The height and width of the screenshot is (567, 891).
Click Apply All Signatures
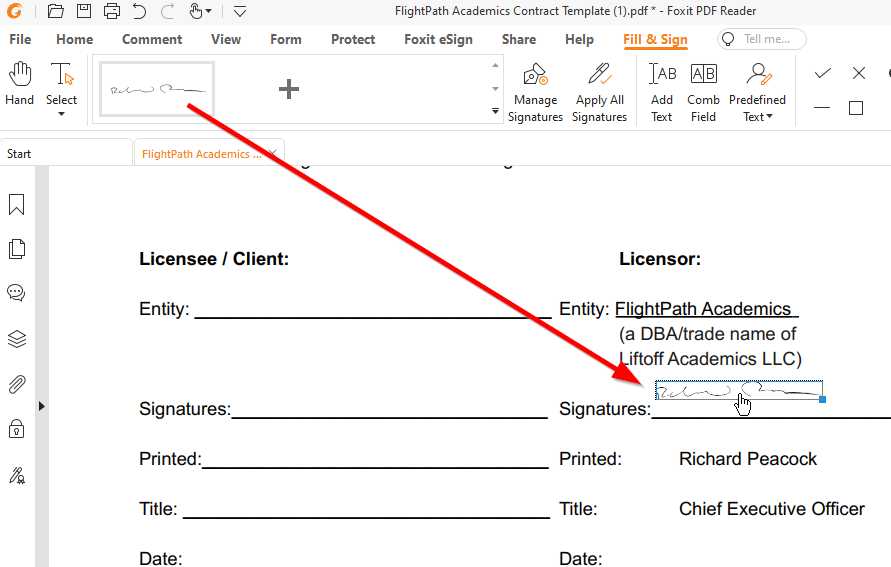[599, 92]
